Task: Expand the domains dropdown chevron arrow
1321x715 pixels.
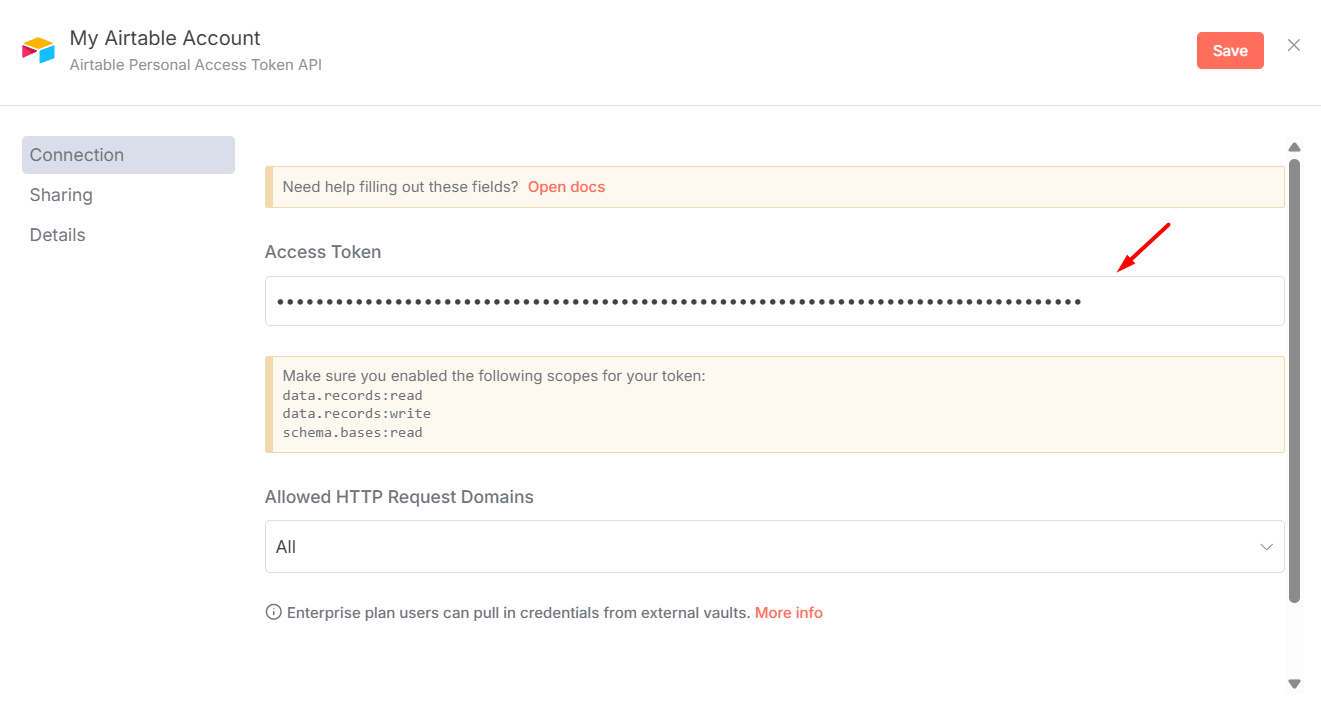Action: [x=1266, y=547]
